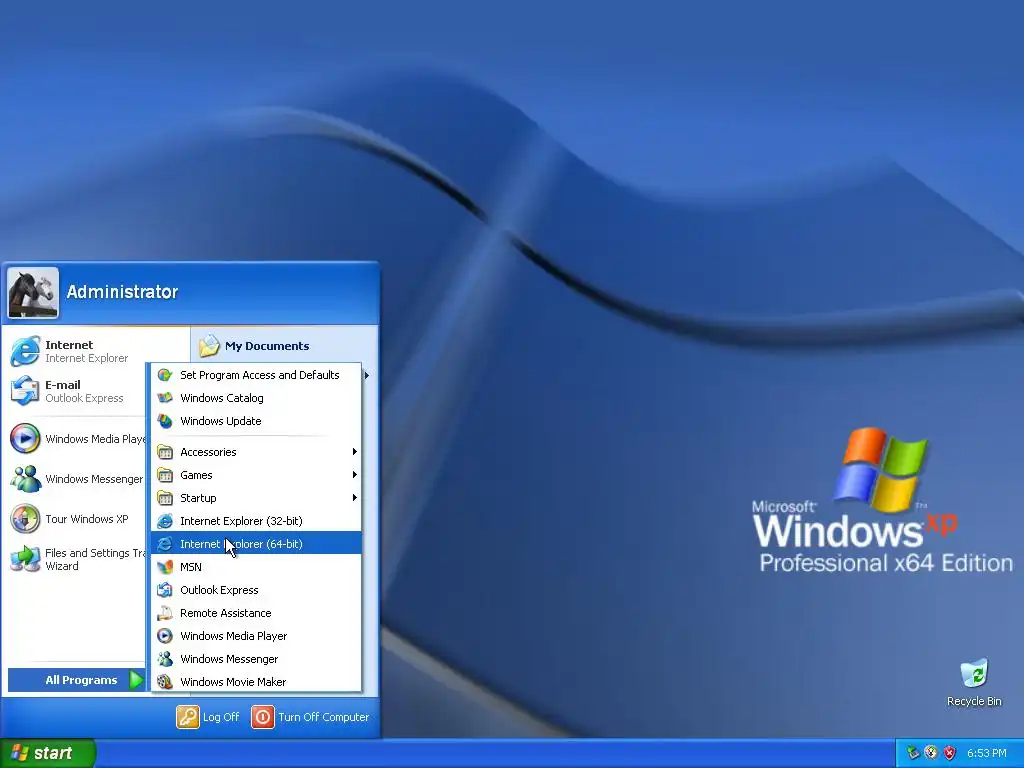Click the network connection tray icon
Screen dimensions: 1024x768
pos(913,753)
